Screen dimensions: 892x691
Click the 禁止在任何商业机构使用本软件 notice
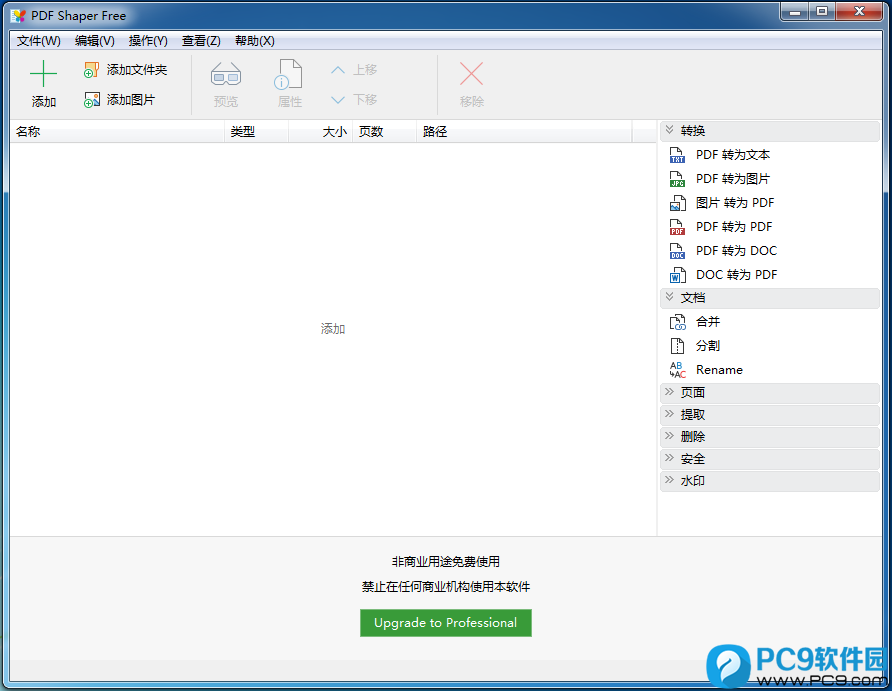point(445,587)
